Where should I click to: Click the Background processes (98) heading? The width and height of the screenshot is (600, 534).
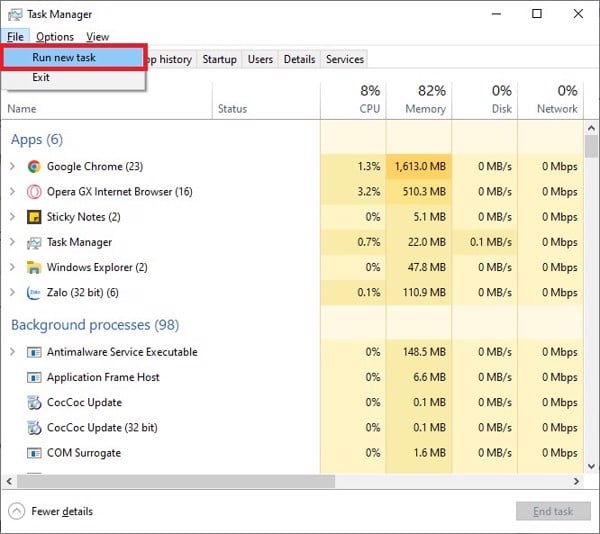coord(95,325)
